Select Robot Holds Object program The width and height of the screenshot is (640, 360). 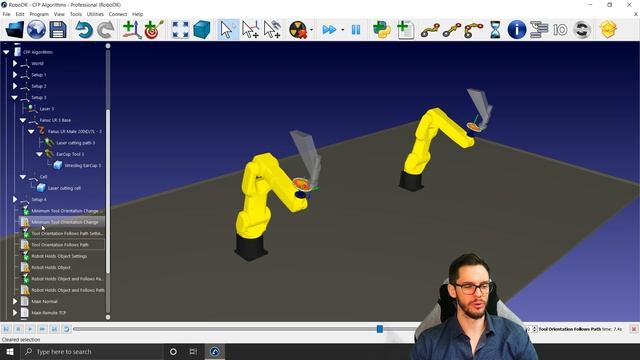pos(51,268)
